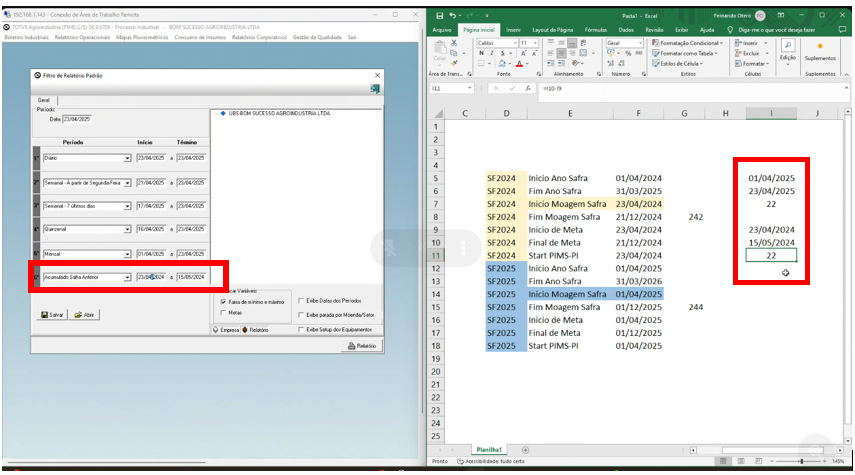Open 'Formatar como Tabela' in Excel ribbon
The image size is (855, 475).
click(685, 53)
